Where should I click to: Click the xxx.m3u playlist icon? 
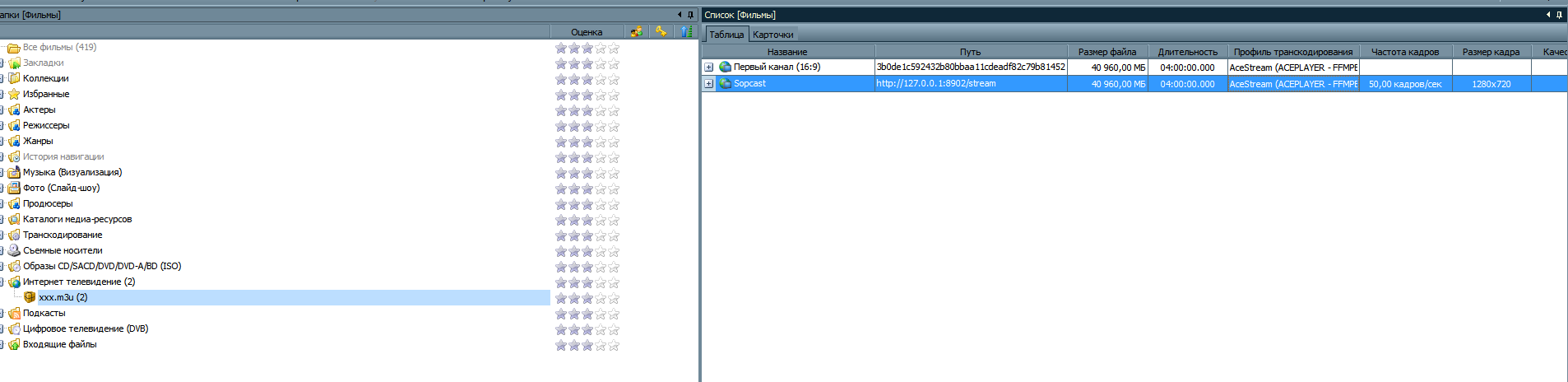pyautogui.click(x=30, y=297)
